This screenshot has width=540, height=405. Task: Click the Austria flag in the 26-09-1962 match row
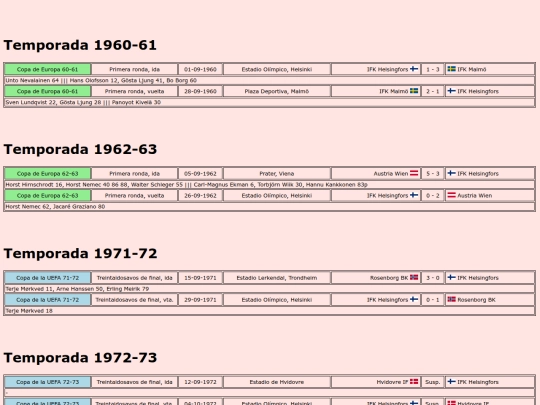click(451, 195)
